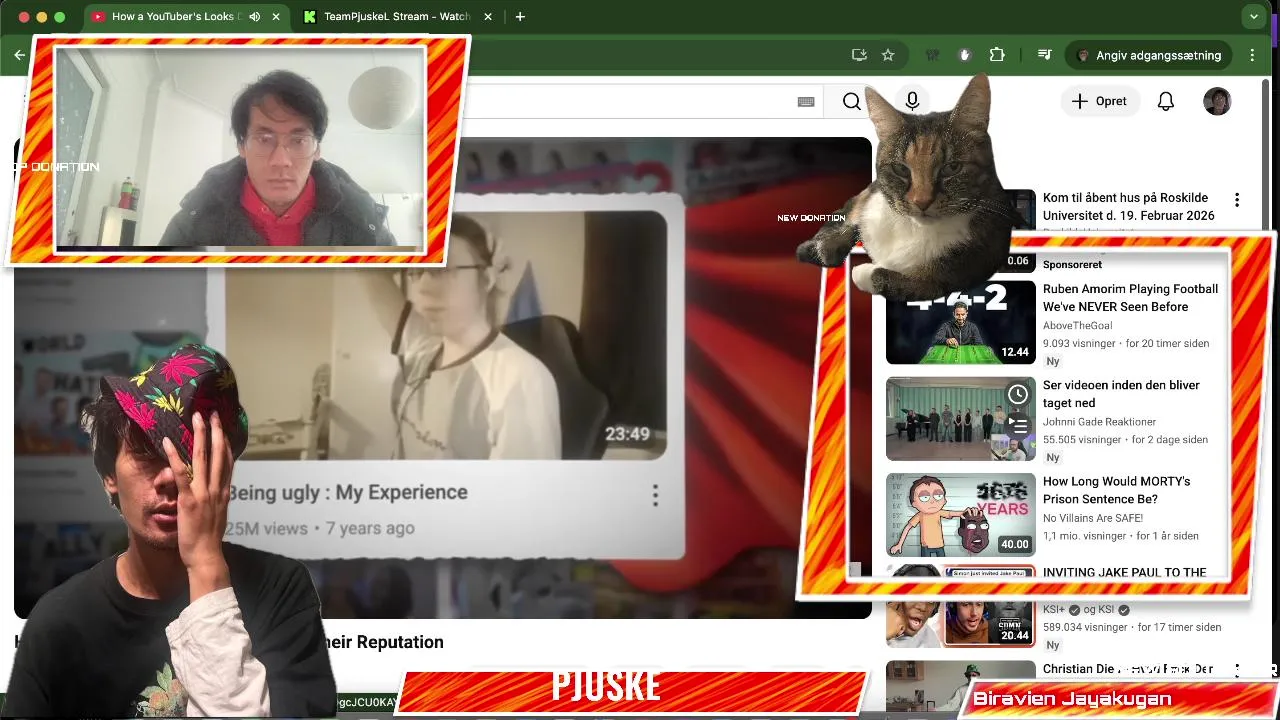Open YouTube notifications bell

pos(1166,101)
